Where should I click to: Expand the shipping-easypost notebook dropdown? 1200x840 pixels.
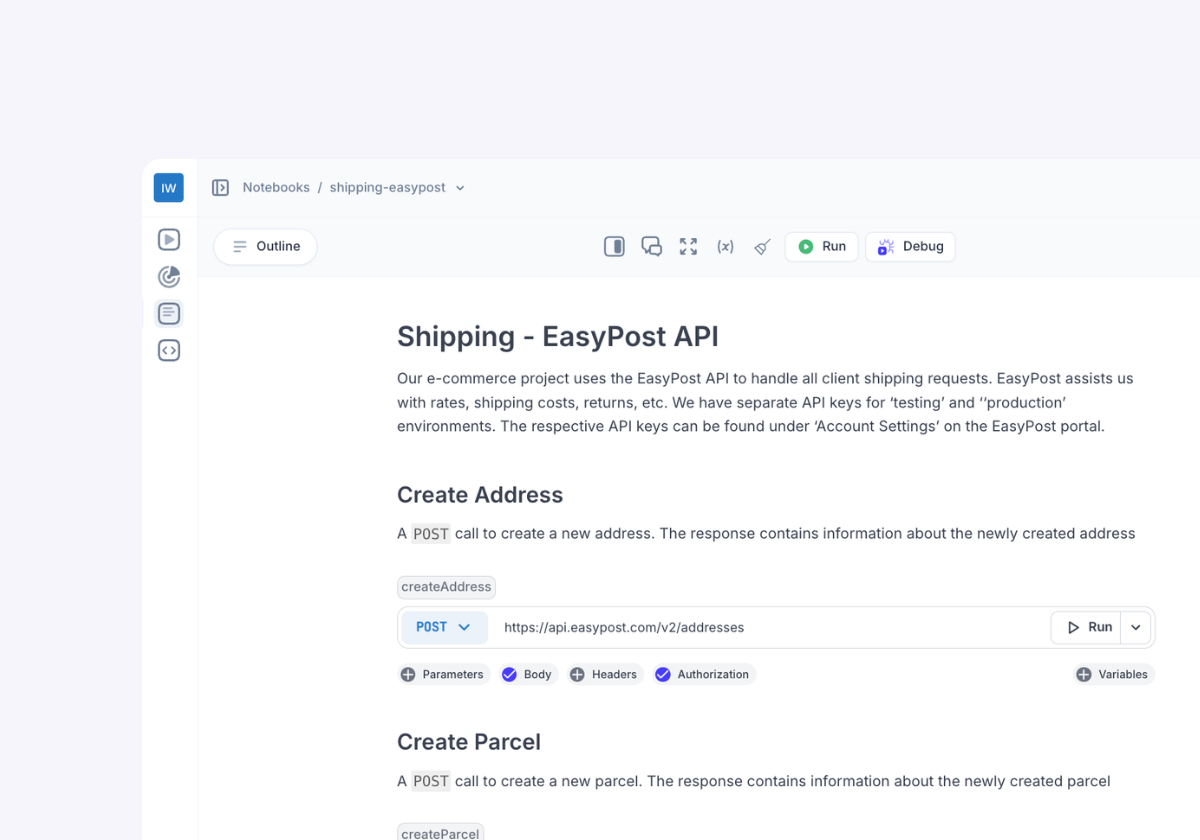pyautogui.click(x=460, y=188)
